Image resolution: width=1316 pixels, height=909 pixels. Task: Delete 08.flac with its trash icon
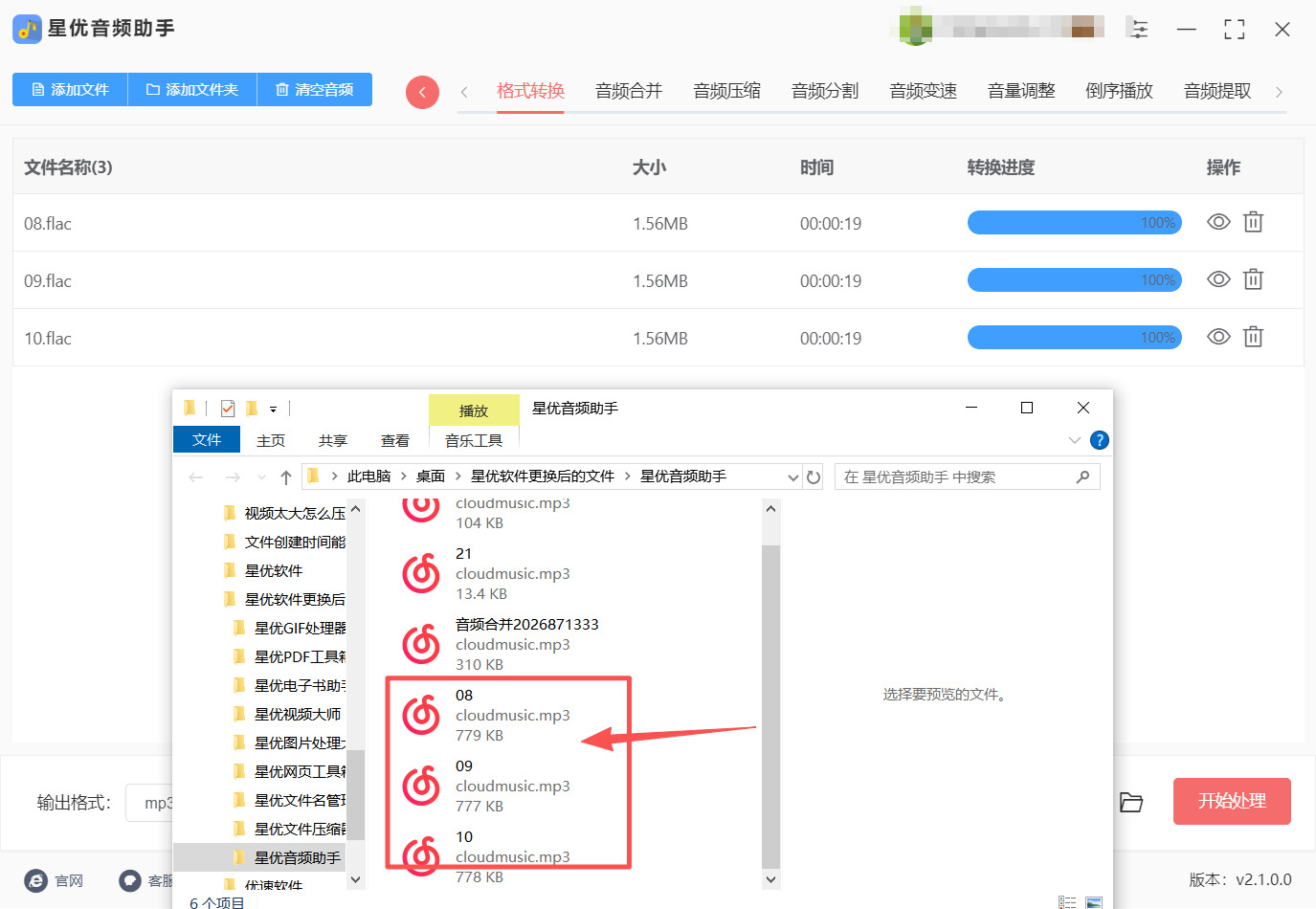pos(1253,222)
